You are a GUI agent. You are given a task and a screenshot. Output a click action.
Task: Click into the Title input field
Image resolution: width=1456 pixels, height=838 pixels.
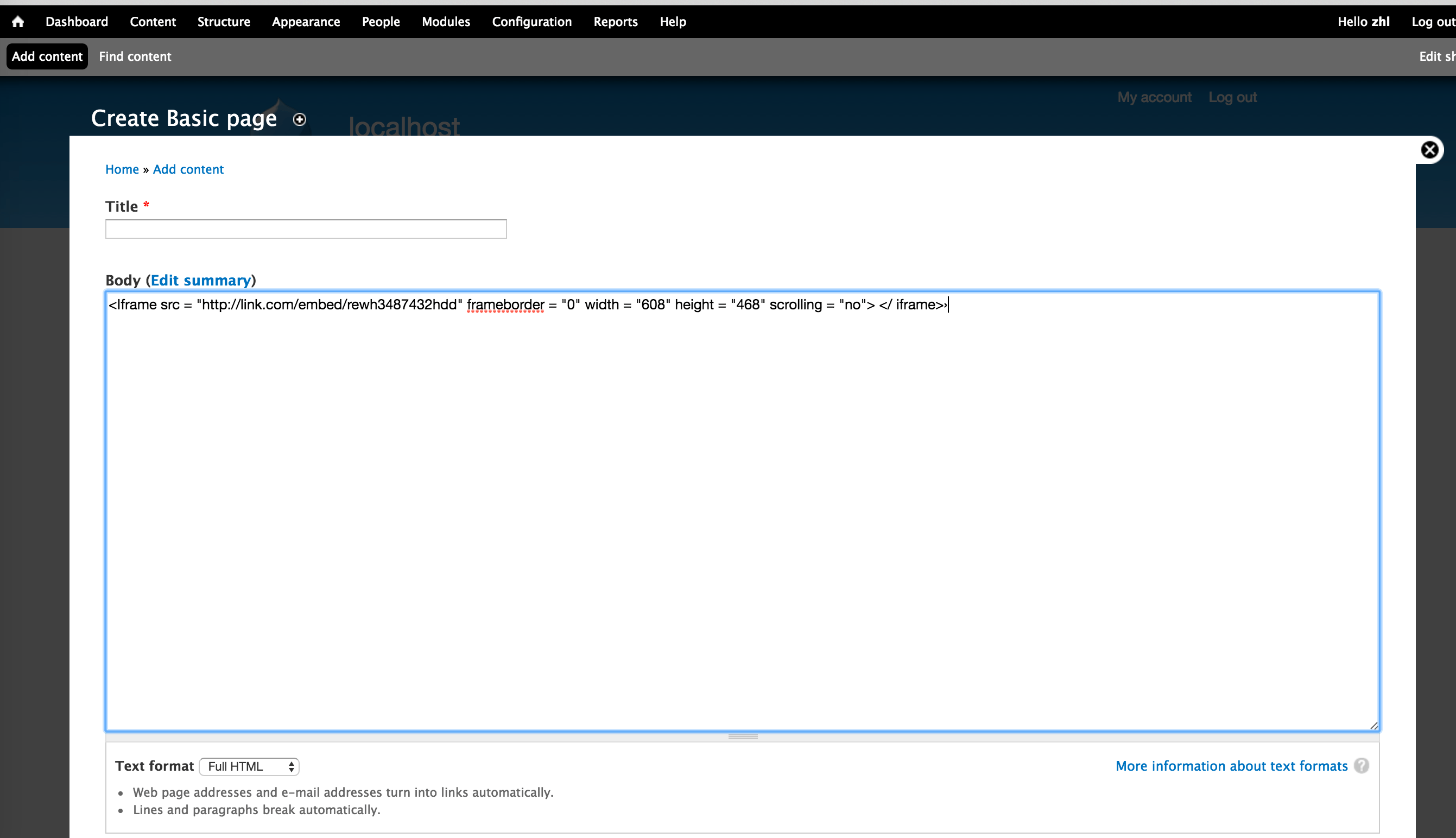coord(306,229)
